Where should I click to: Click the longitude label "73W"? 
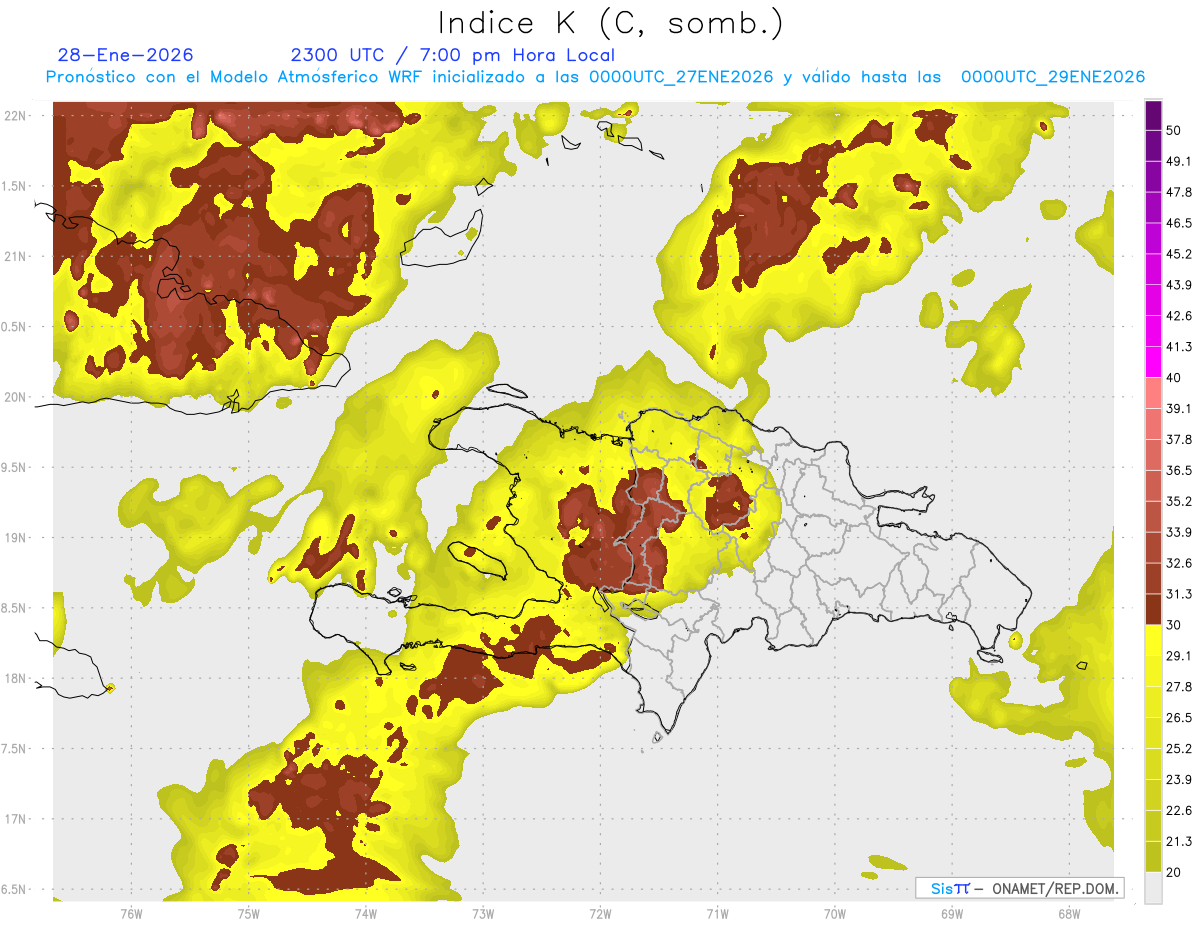(483, 914)
